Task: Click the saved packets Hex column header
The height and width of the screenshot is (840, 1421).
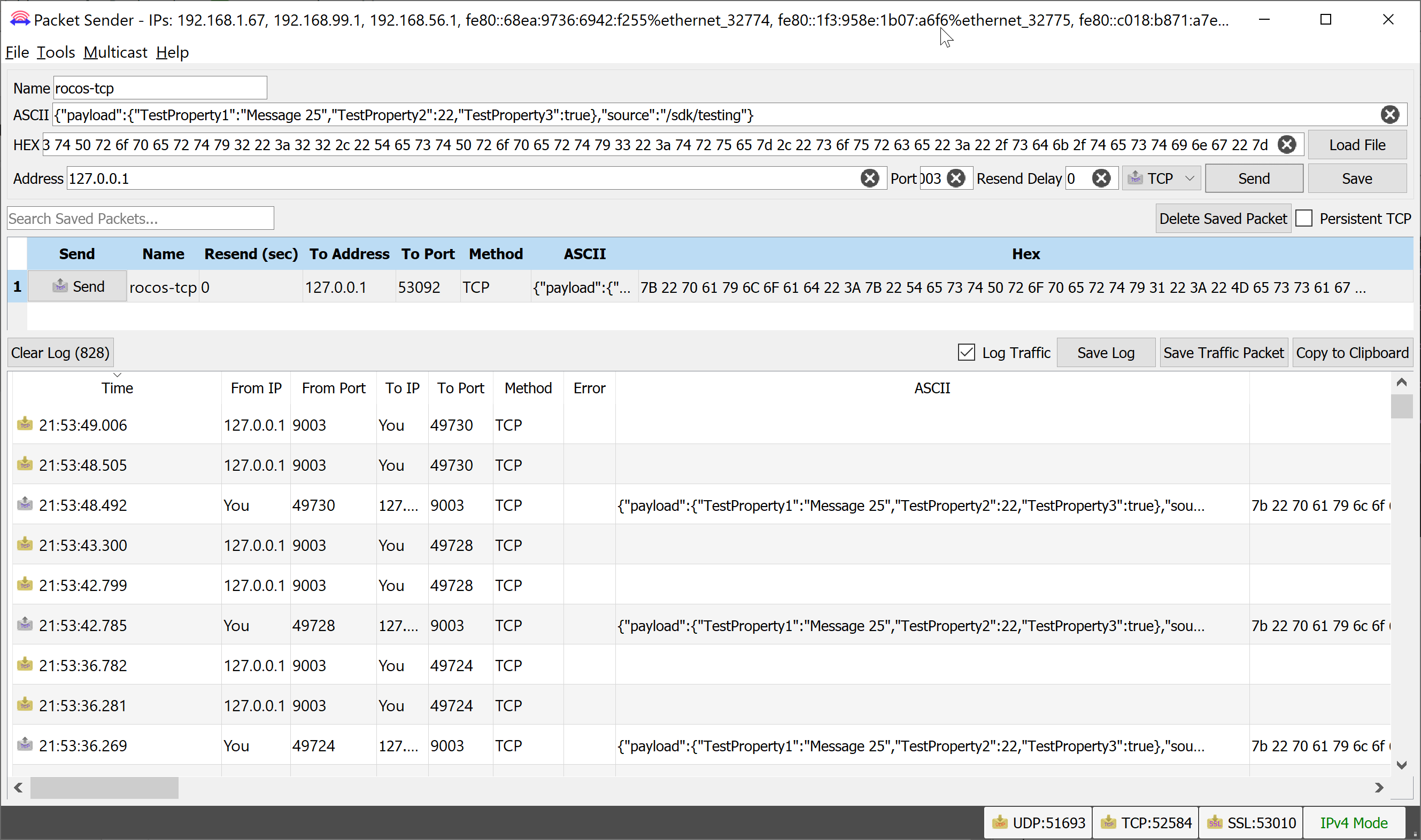Action: click(x=1026, y=254)
